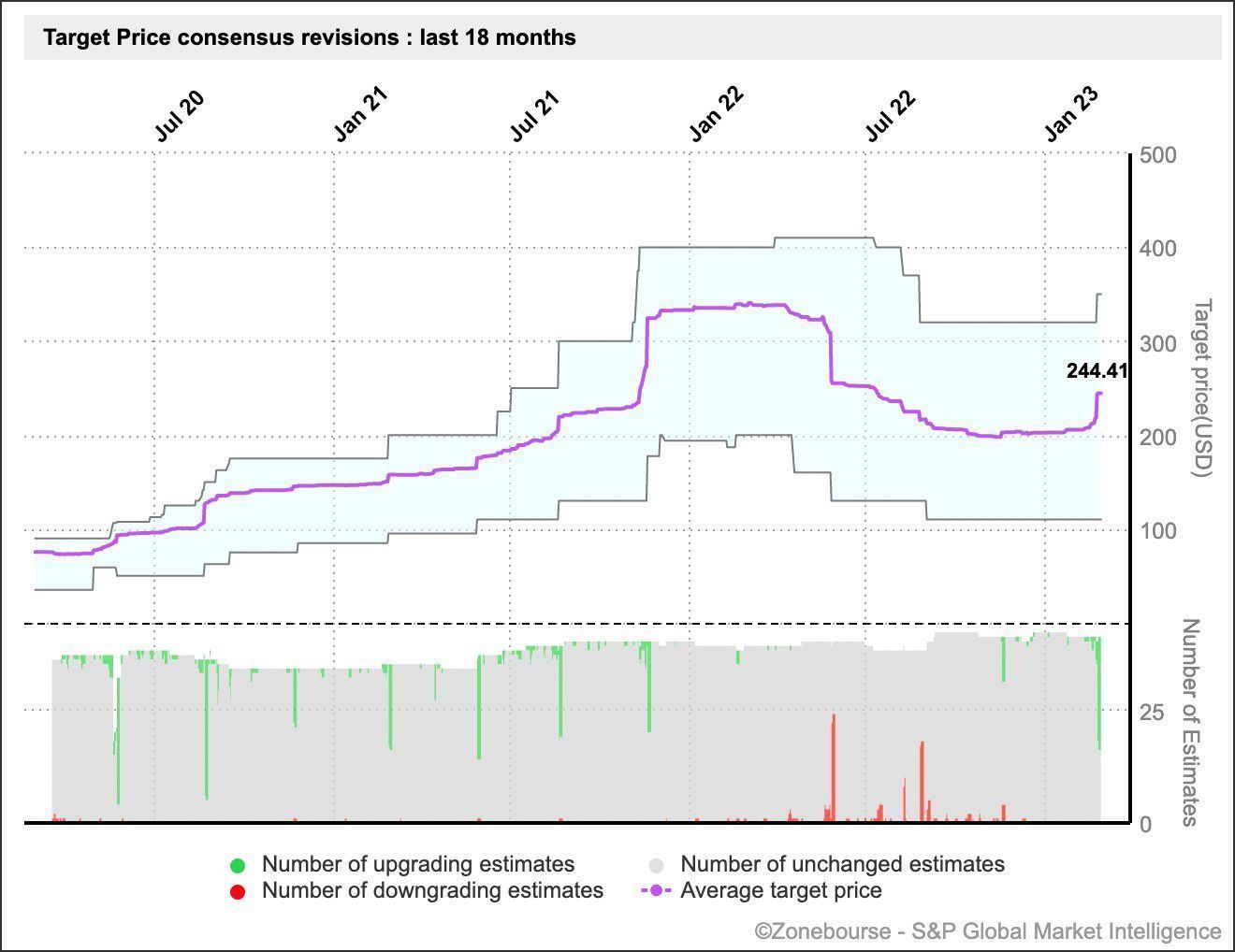This screenshot has height=952, width=1235.
Task: Select the Jan 21 date axis label
Action: coord(360,116)
